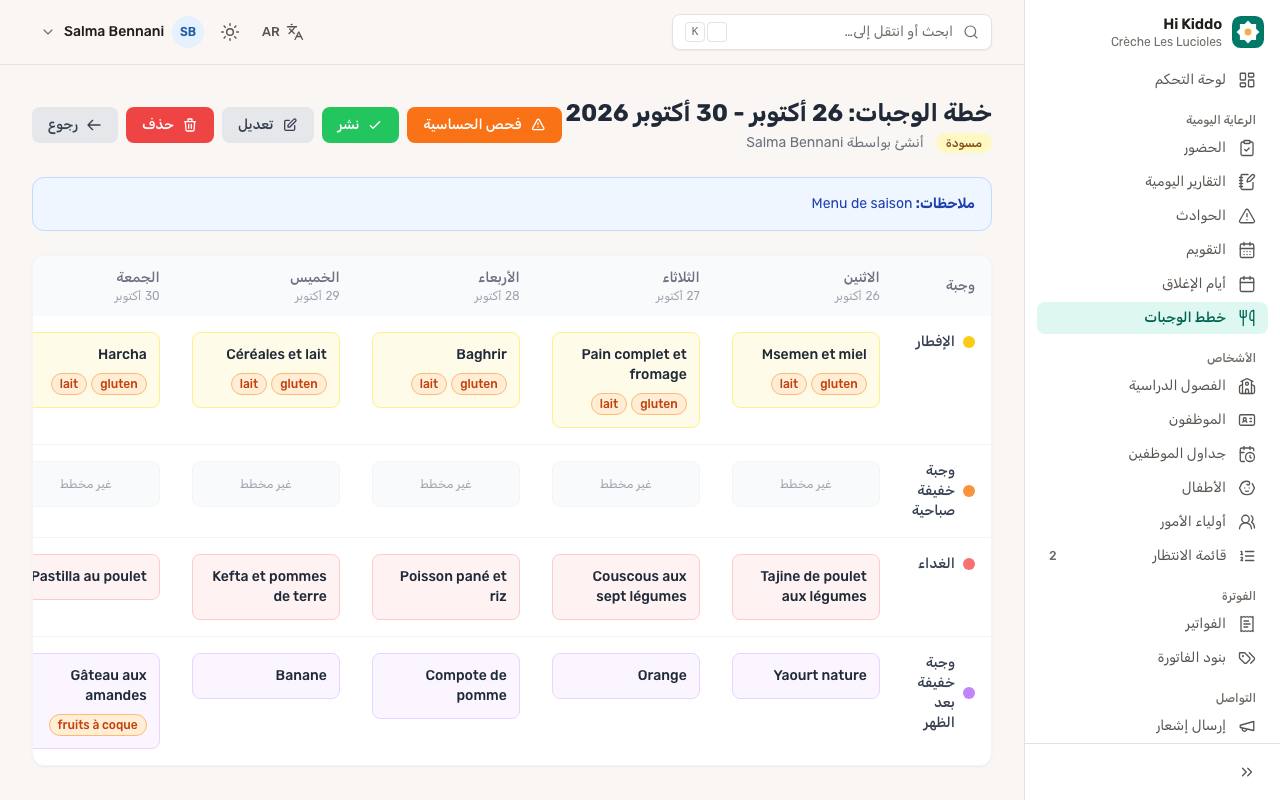Open قائمة الانتظار in sidebar

1152,556
